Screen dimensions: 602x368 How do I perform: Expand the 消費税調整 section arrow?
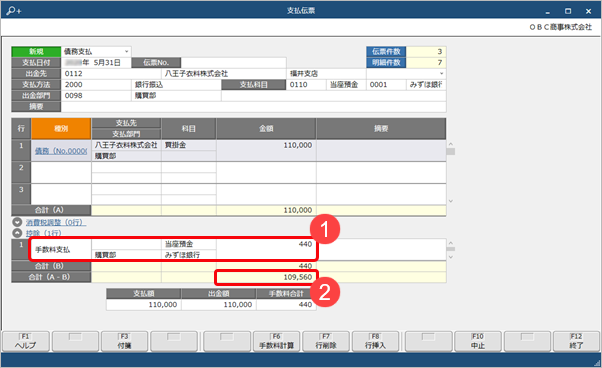pos(17,222)
